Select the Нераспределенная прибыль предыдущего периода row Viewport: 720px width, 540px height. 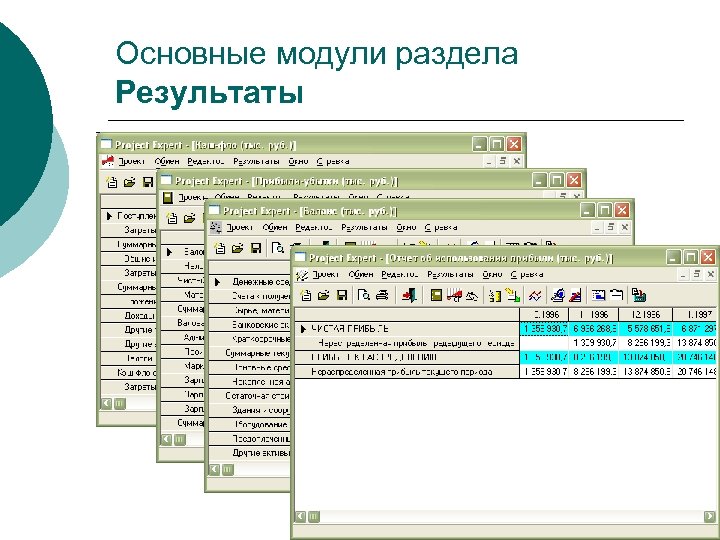[x=407, y=343]
